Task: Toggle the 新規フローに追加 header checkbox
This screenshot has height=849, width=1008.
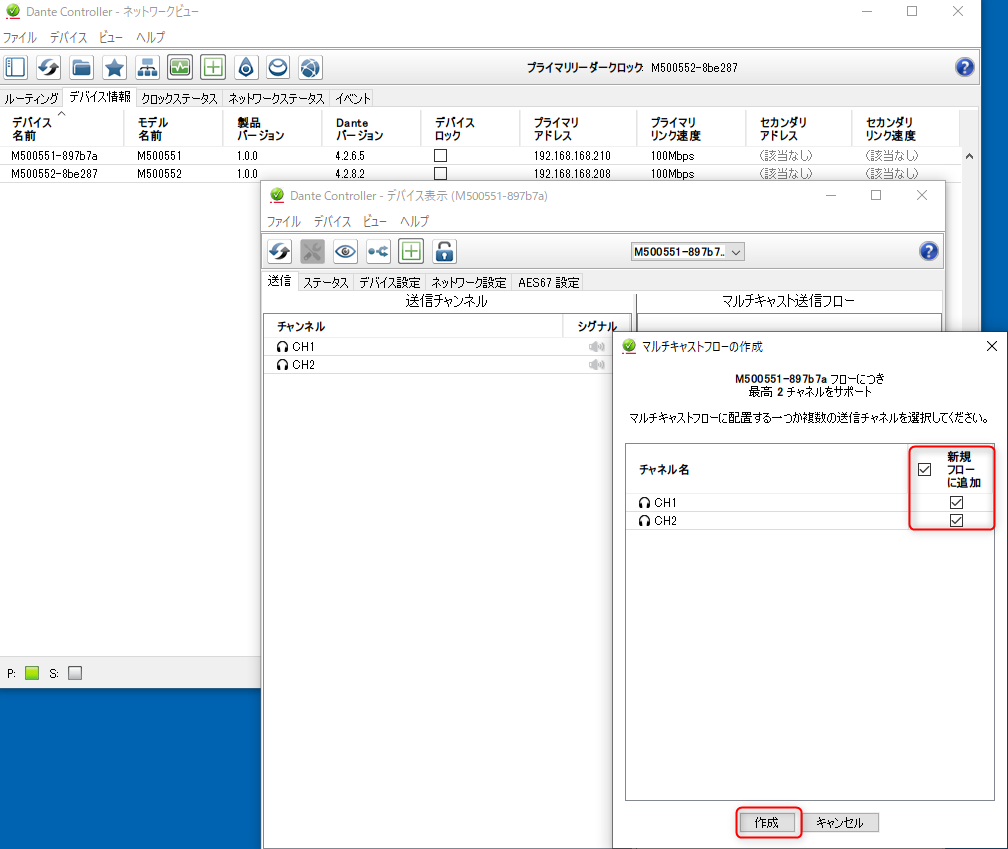Action: [x=924, y=470]
